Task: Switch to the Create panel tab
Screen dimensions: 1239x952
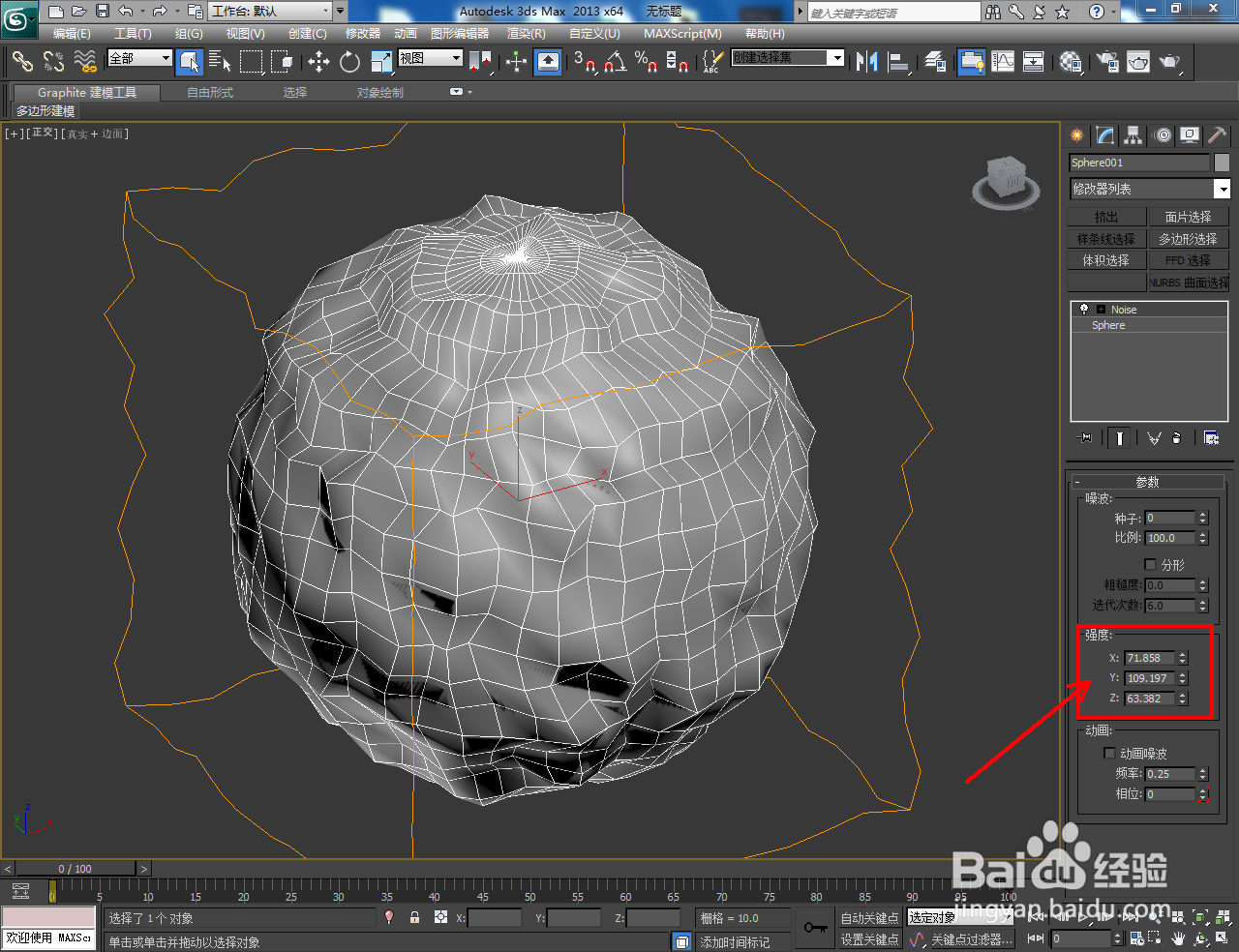Action: (1076, 135)
